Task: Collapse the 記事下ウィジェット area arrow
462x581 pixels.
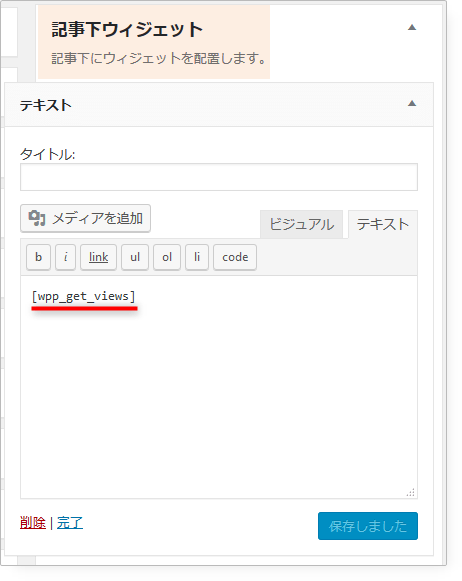Action: pyautogui.click(x=412, y=27)
